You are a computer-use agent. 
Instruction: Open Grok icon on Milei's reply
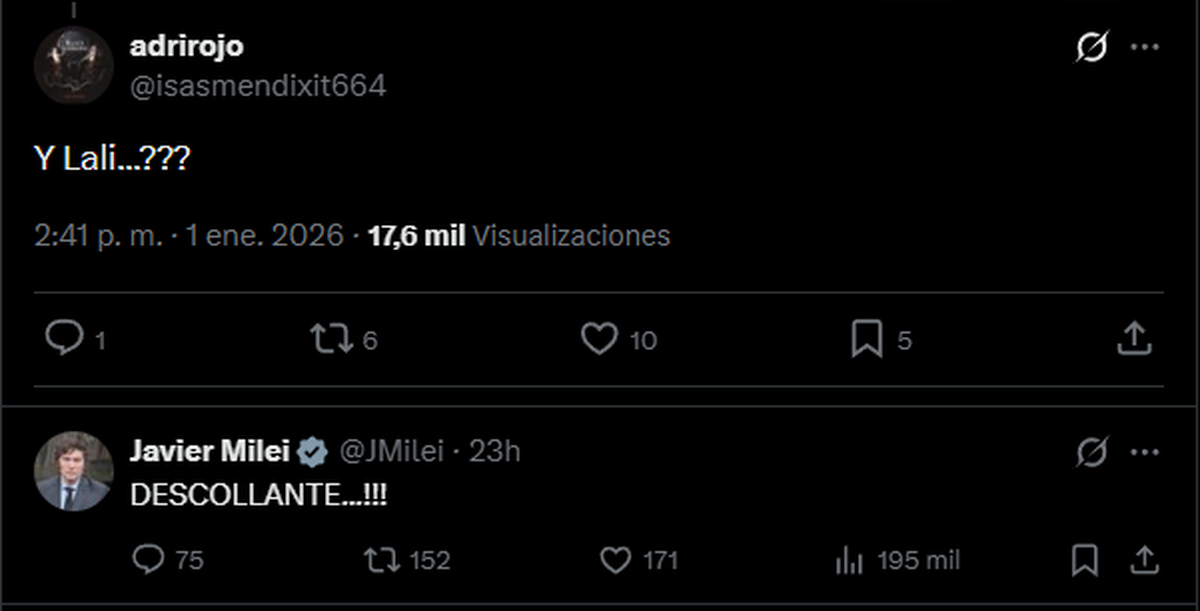point(1092,452)
